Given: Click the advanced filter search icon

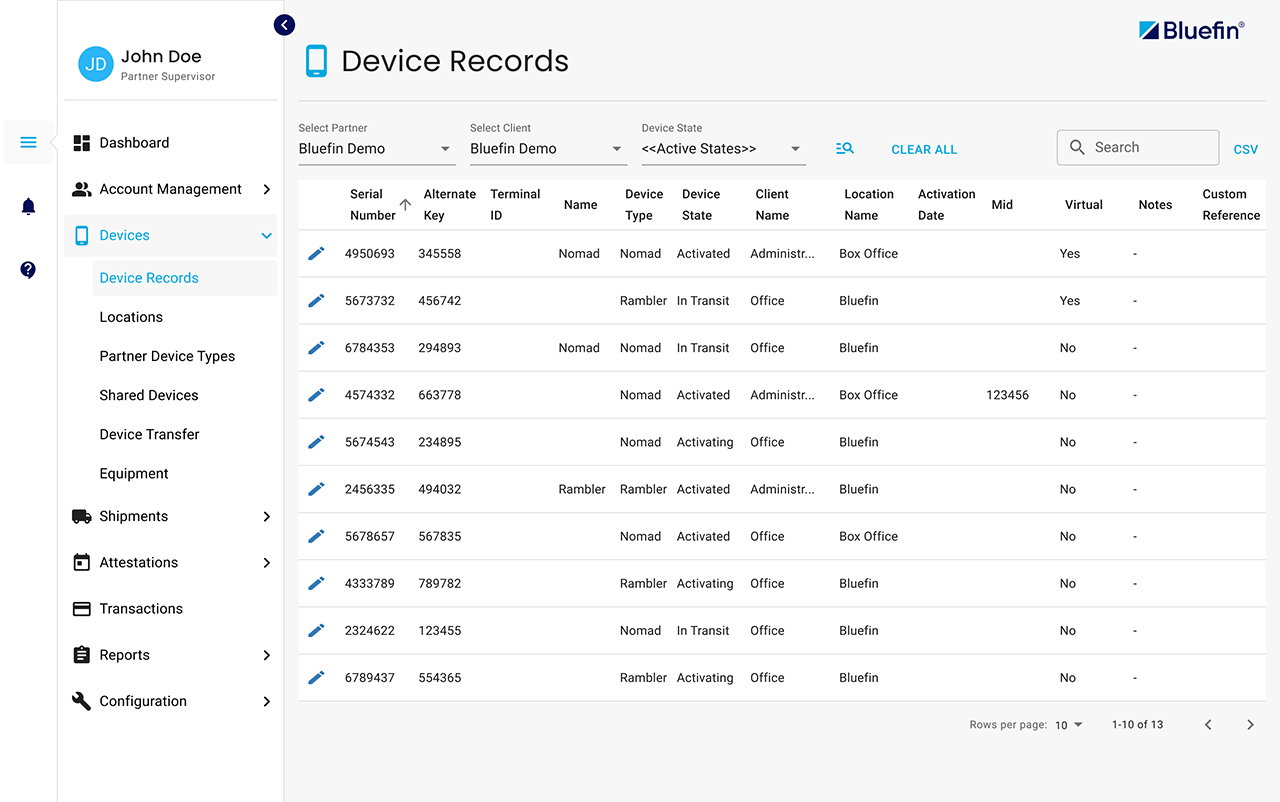Looking at the screenshot, I should 845,148.
